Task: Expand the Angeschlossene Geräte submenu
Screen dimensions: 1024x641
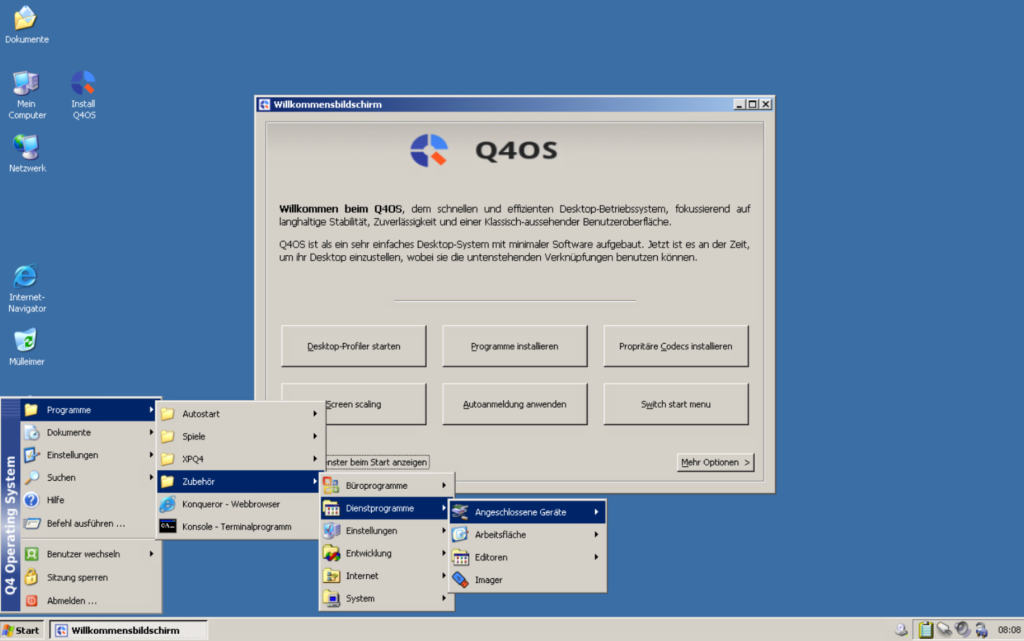Action: tap(520, 511)
